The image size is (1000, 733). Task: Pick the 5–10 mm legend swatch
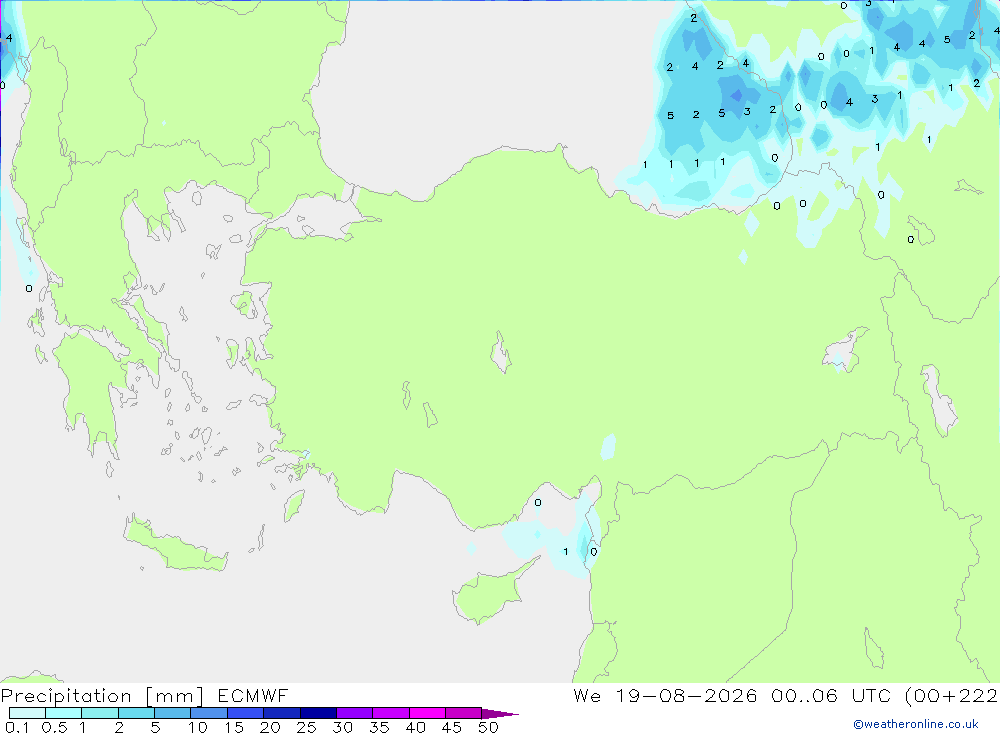(x=173, y=713)
